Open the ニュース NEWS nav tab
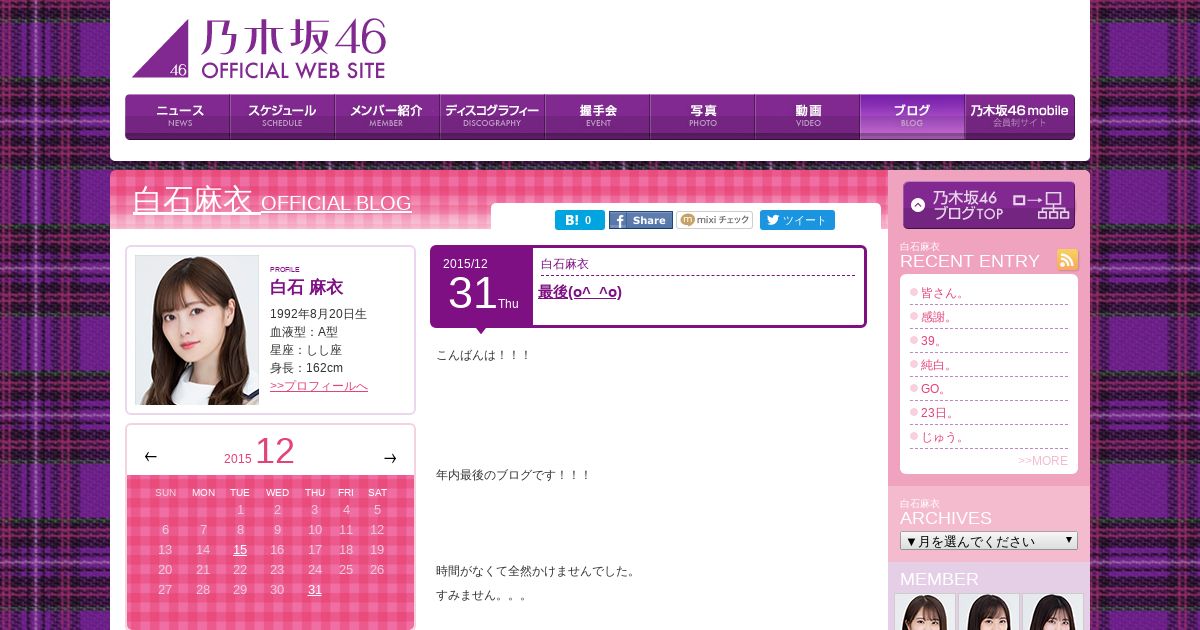1200x630 pixels. click(x=178, y=116)
